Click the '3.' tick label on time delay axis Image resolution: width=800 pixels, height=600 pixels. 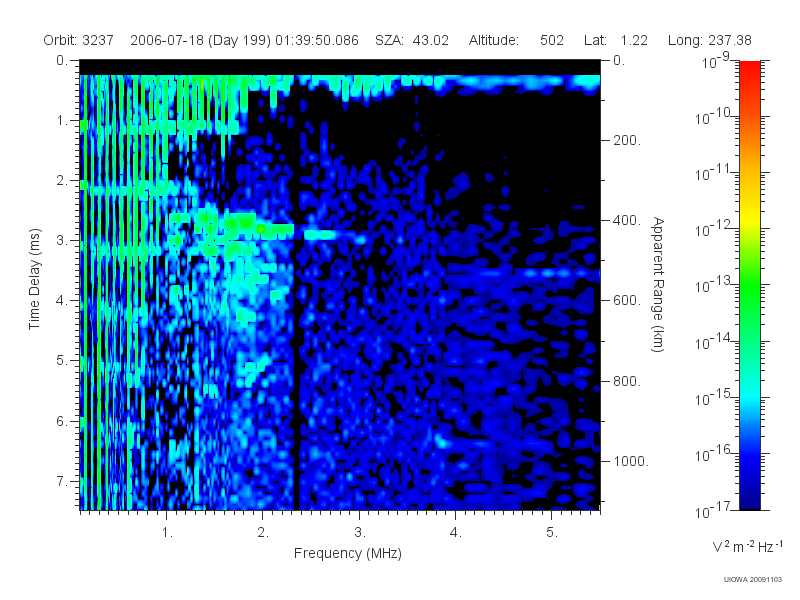(x=62, y=240)
